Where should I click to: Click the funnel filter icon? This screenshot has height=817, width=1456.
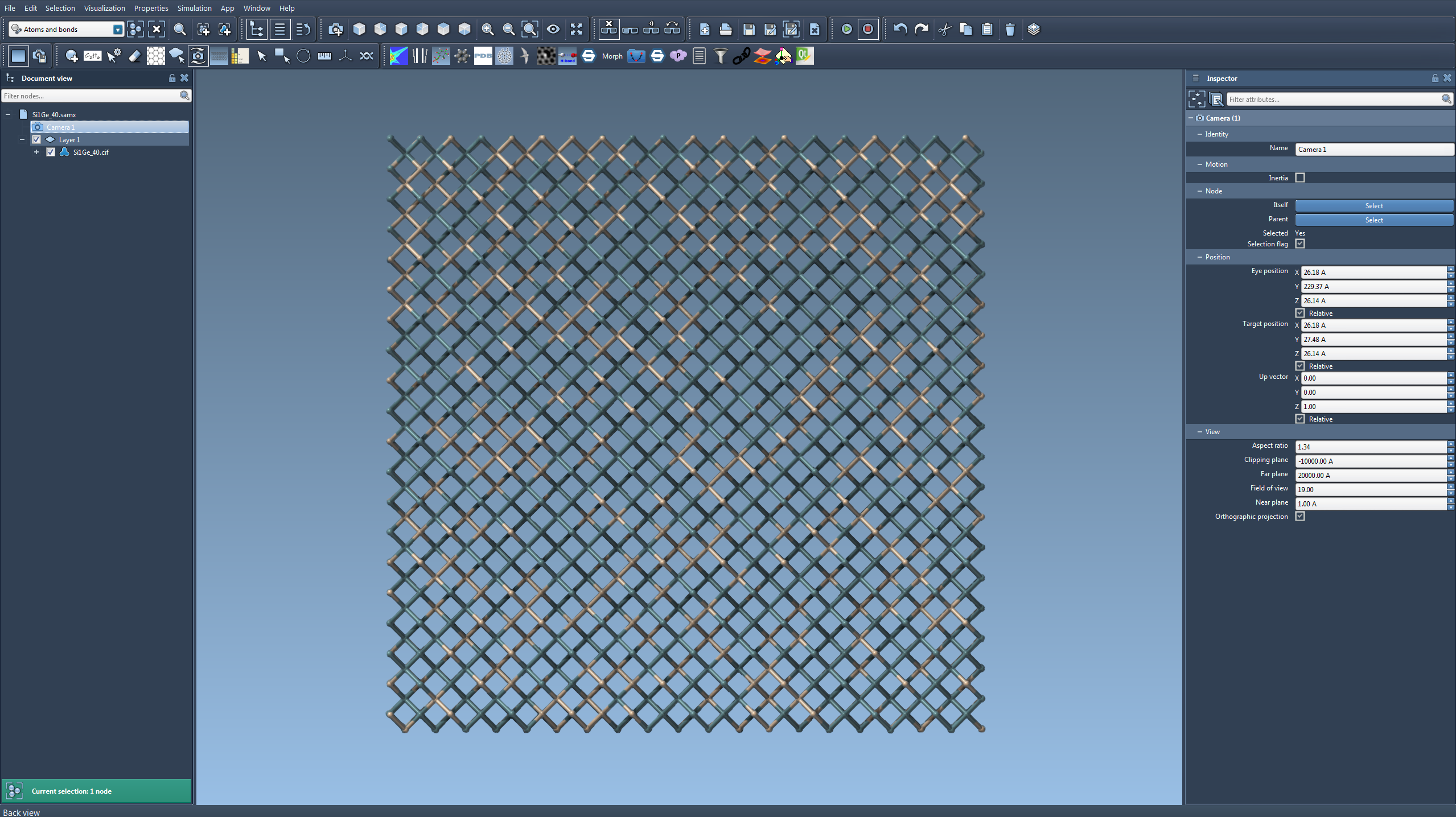coord(720,56)
